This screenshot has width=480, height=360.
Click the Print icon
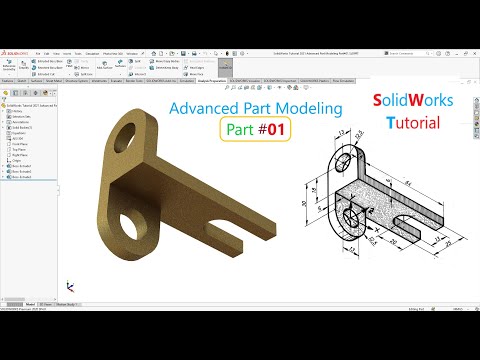194,53
